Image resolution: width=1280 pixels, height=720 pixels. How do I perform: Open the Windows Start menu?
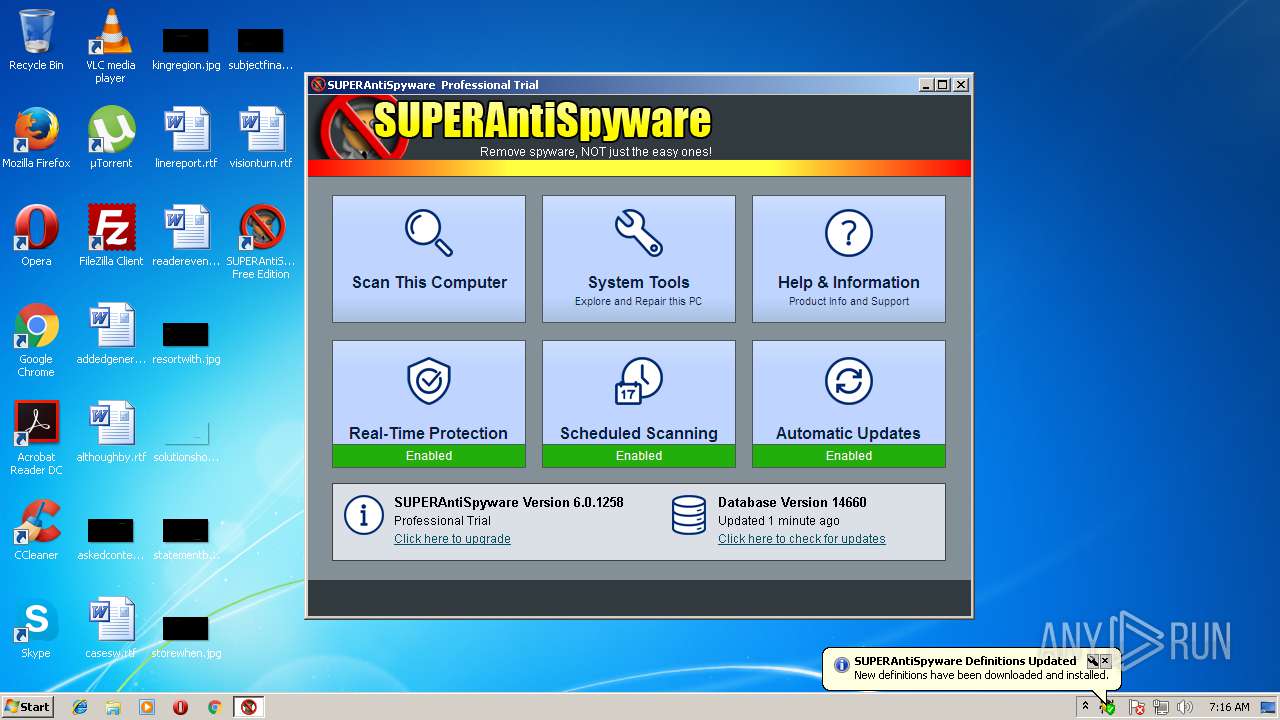(28, 707)
